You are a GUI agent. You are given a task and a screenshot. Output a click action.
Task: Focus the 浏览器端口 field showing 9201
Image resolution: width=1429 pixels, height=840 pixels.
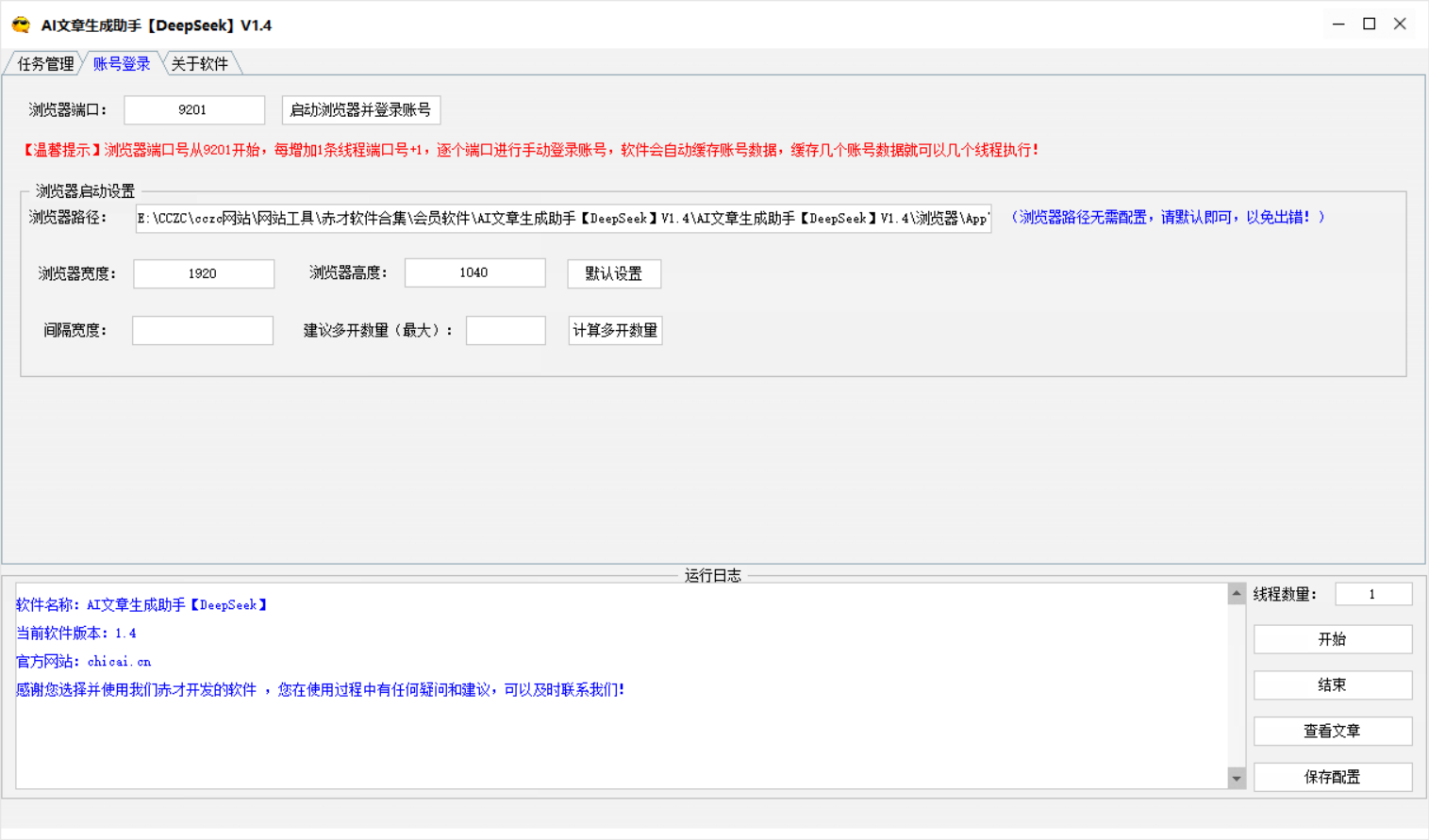[x=194, y=110]
